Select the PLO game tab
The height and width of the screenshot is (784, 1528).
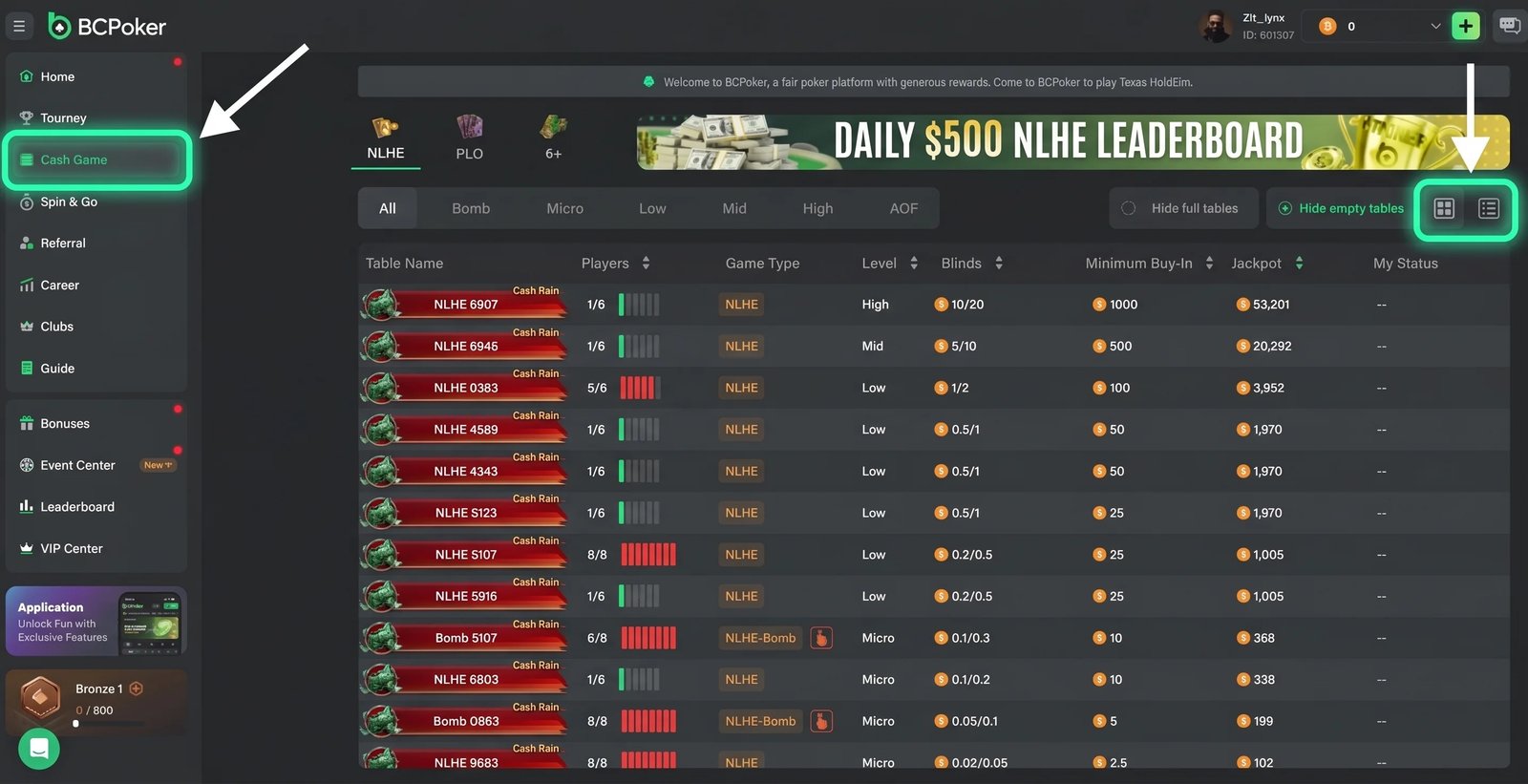(x=469, y=139)
